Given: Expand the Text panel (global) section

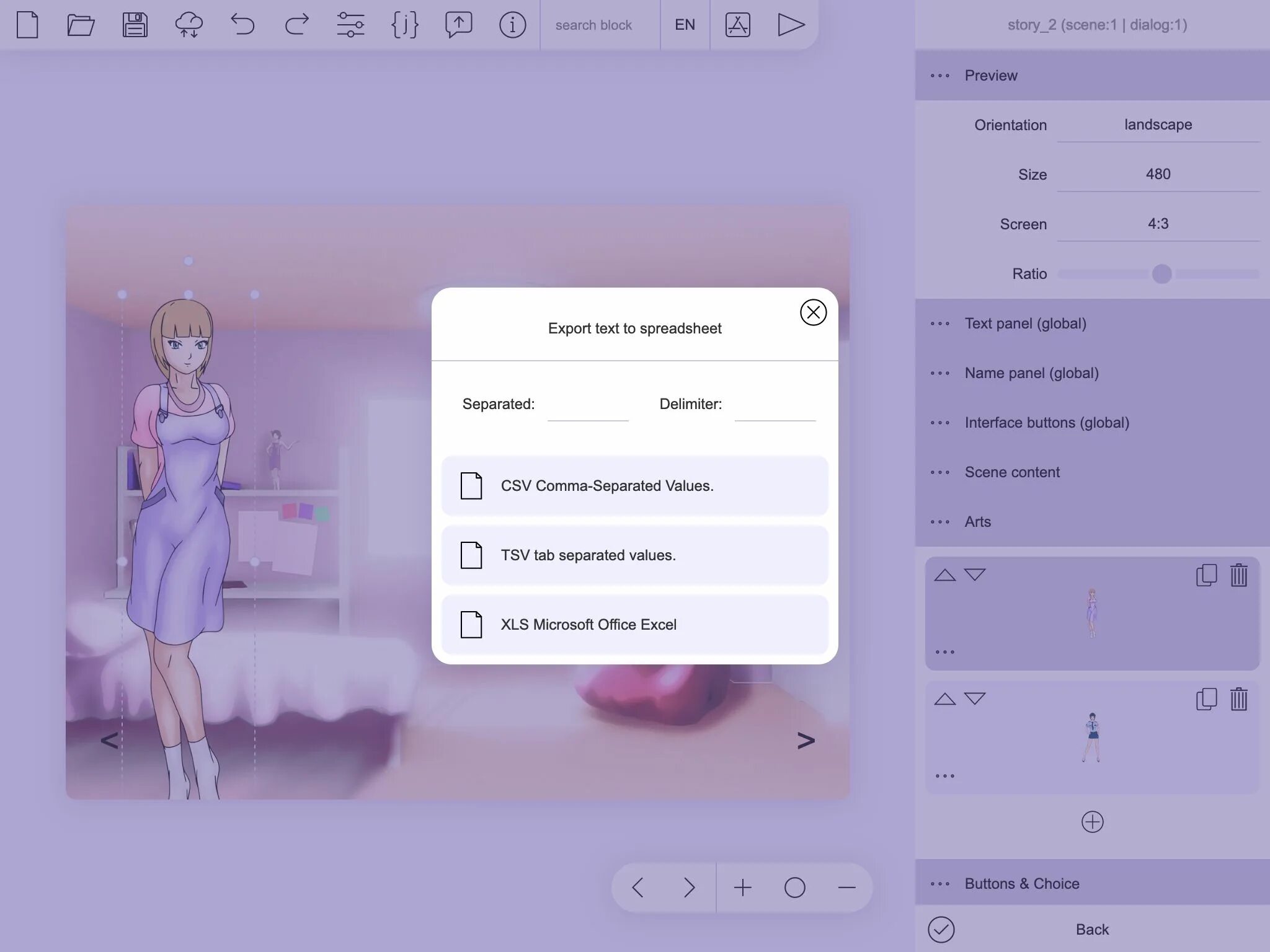Looking at the screenshot, I should coord(1025,324).
